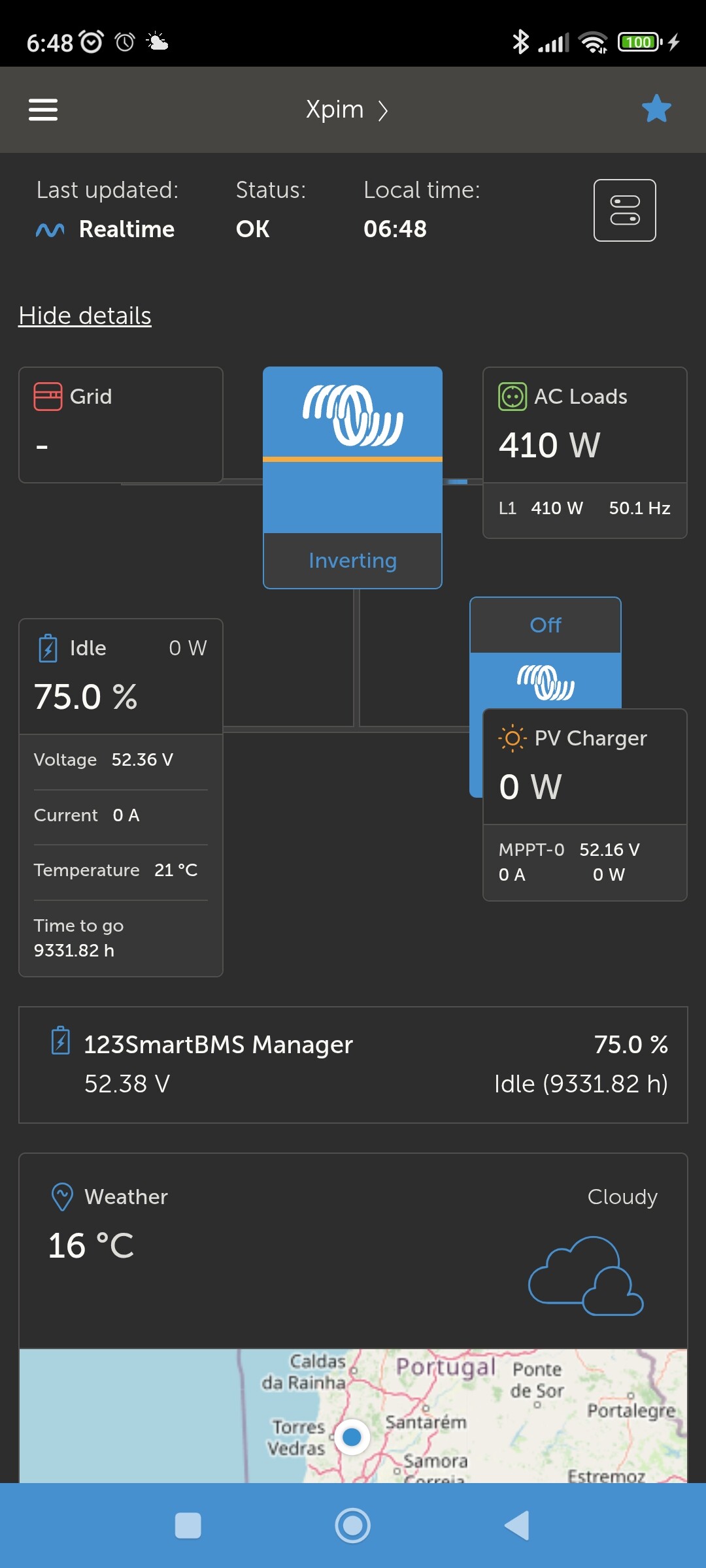This screenshot has height=1568, width=706.
Task: Open the controls toggle icon button
Action: [x=624, y=210]
